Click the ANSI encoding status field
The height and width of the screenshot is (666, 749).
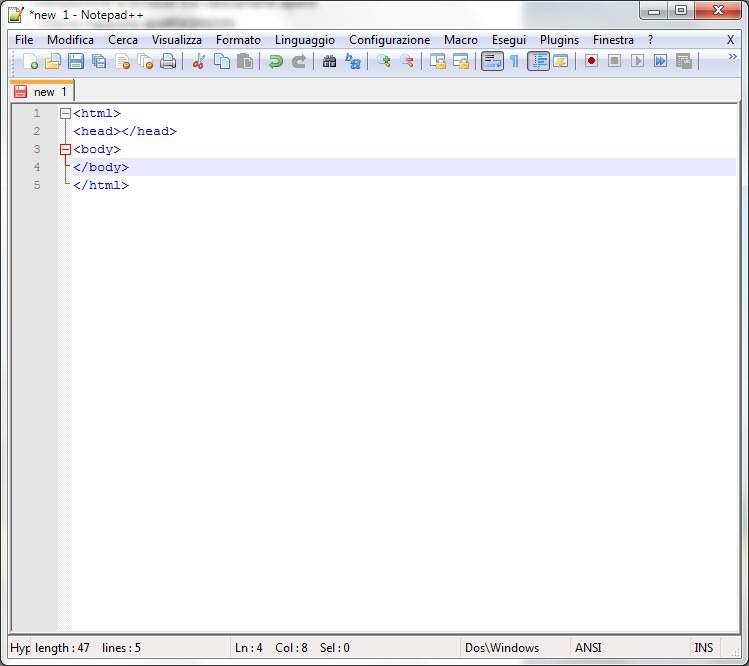630,648
